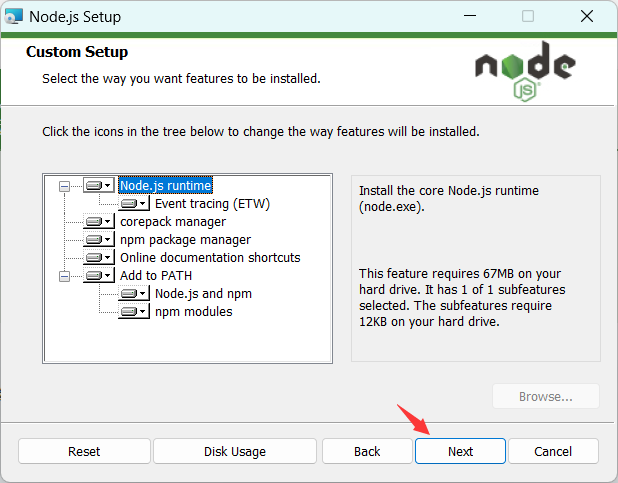Select Event tracing (ETW) tree label
The width and height of the screenshot is (618, 483).
(x=212, y=204)
